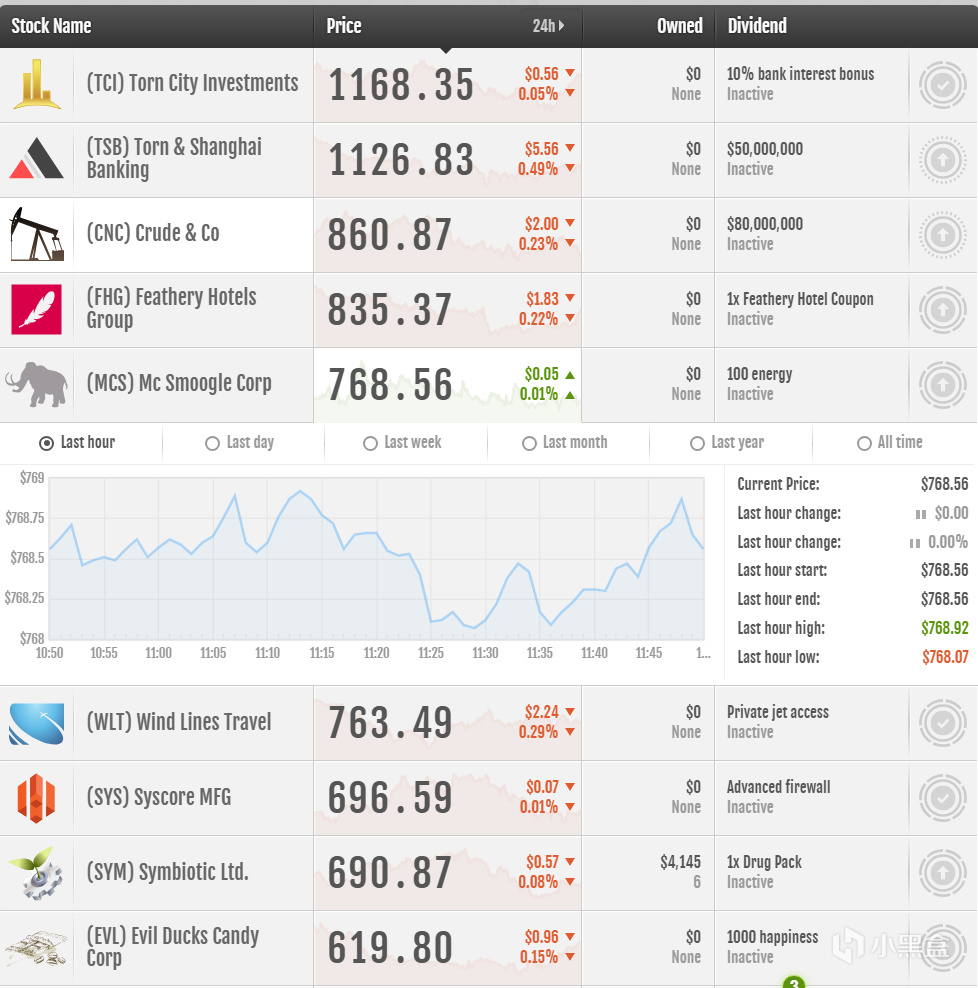978x988 pixels.
Task: Open (TSB) Torn & Shanghai Banking stock name
Action: 174,158
